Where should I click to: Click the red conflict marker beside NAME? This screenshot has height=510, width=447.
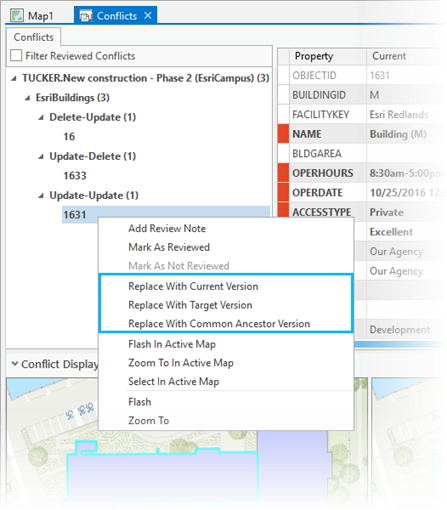pos(283,134)
